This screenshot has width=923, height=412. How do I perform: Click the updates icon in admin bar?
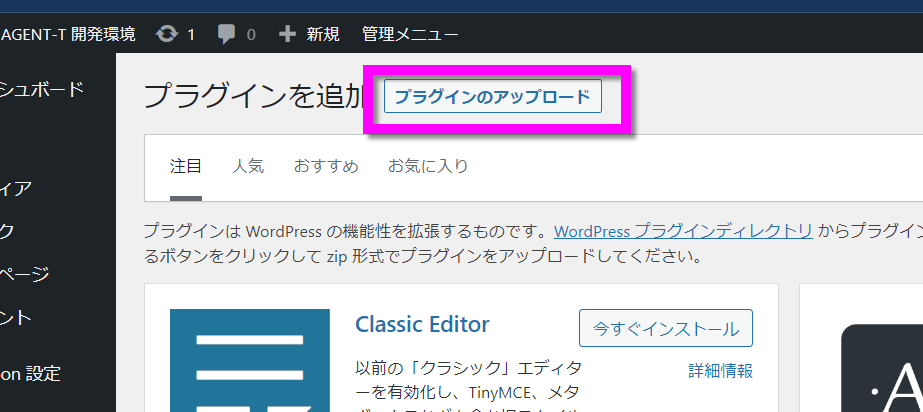tap(166, 34)
